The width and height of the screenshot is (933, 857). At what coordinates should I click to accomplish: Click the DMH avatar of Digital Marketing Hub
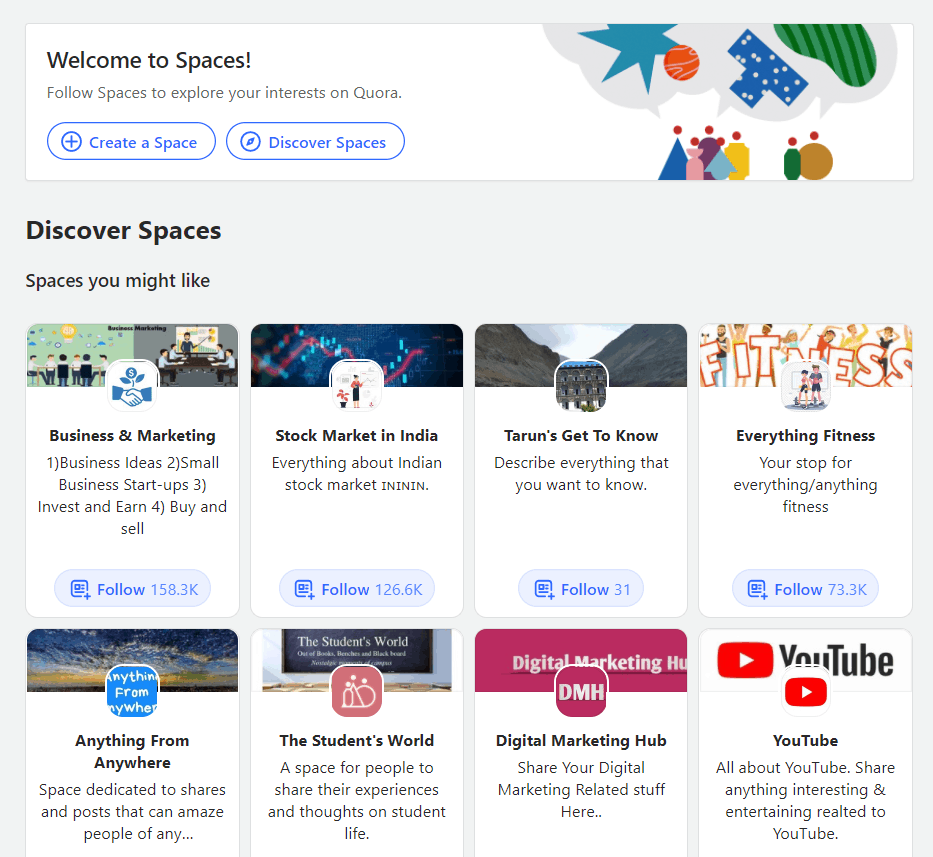pos(581,691)
